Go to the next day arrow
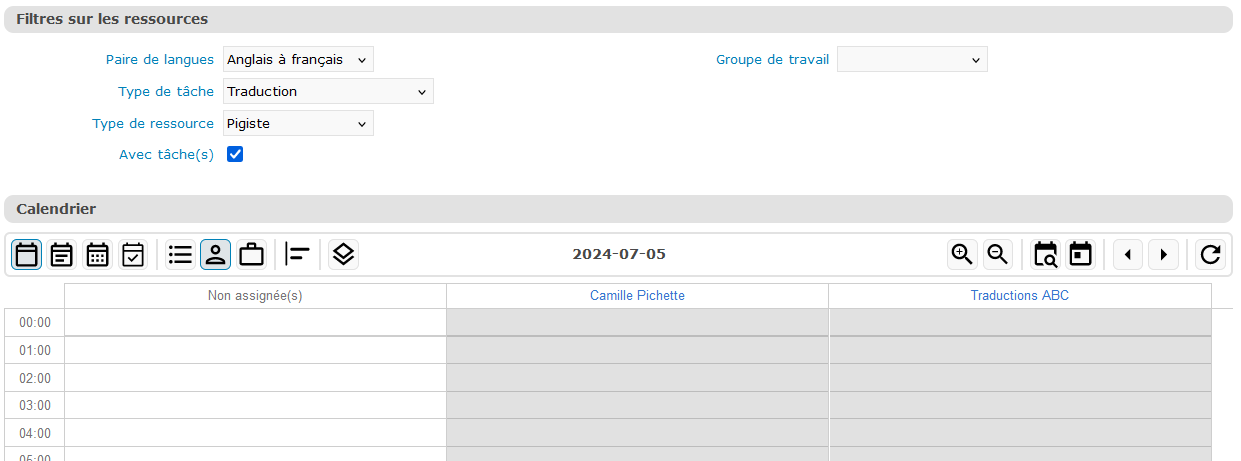Image resolution: width=1241 pixels, height=461 pixels. 1163,255
